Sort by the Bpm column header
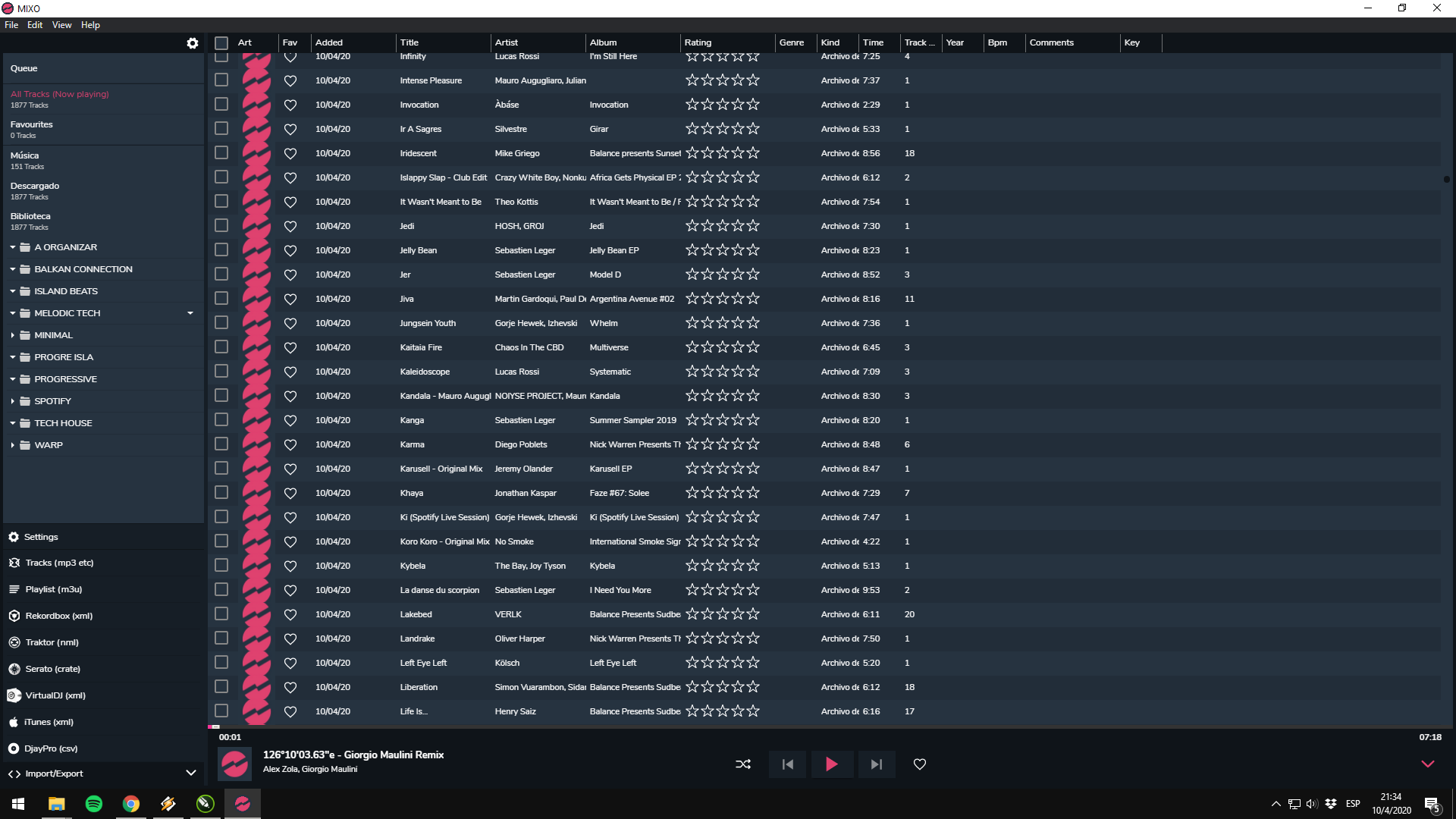Screen dimensions: 1456x819 tap(997, 43)
